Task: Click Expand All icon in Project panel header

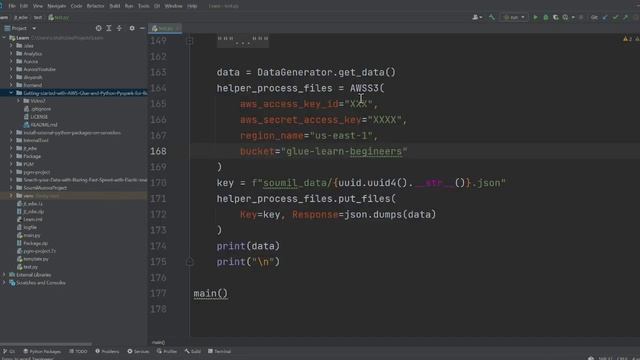Action: tap(109, 28)
